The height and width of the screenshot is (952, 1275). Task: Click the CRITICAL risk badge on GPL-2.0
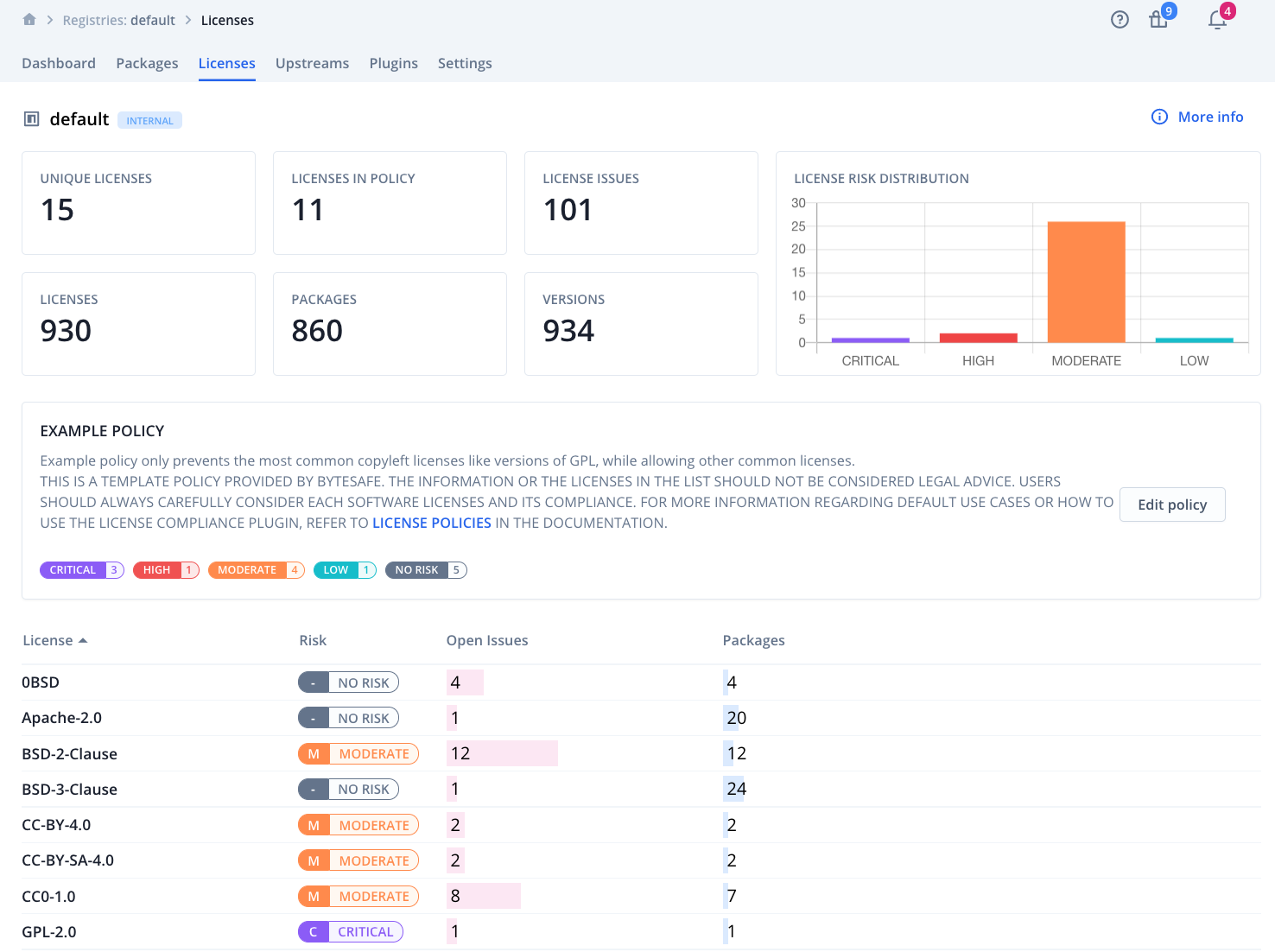click(351, 931)
